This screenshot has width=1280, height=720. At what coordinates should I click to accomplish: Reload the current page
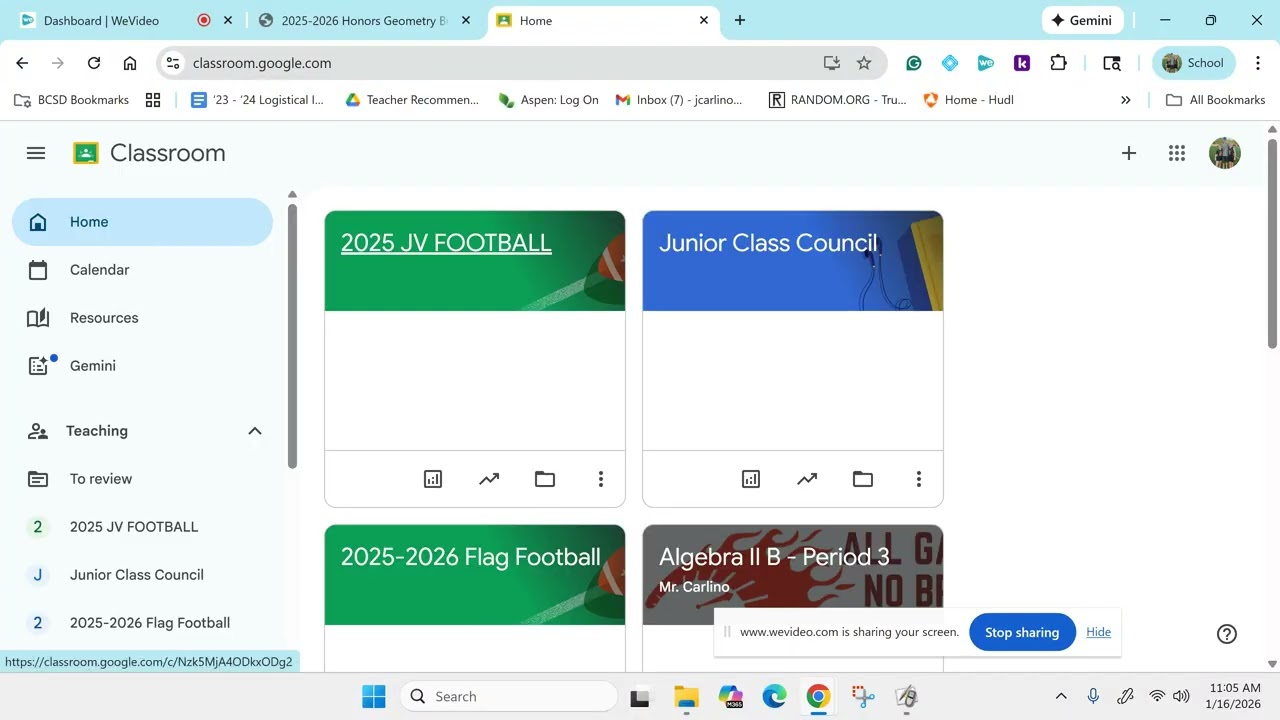pyautogui.click(x=94, y=63)
